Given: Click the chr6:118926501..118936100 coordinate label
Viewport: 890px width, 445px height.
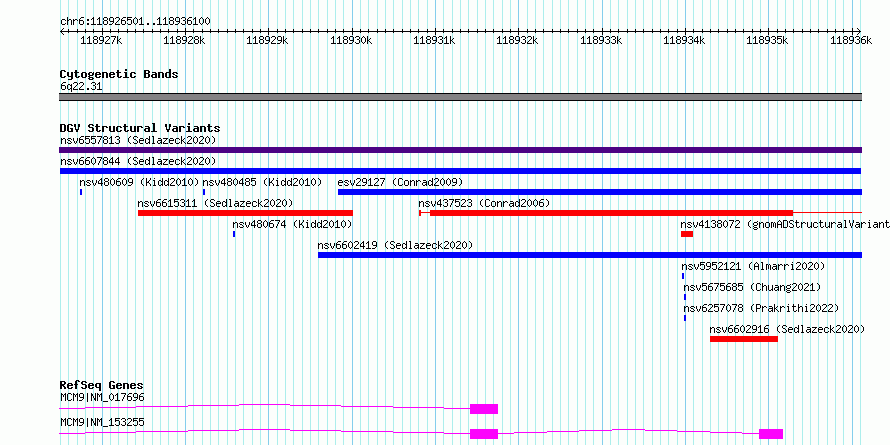Looking at the screenshot, I should tap(135, 22).
